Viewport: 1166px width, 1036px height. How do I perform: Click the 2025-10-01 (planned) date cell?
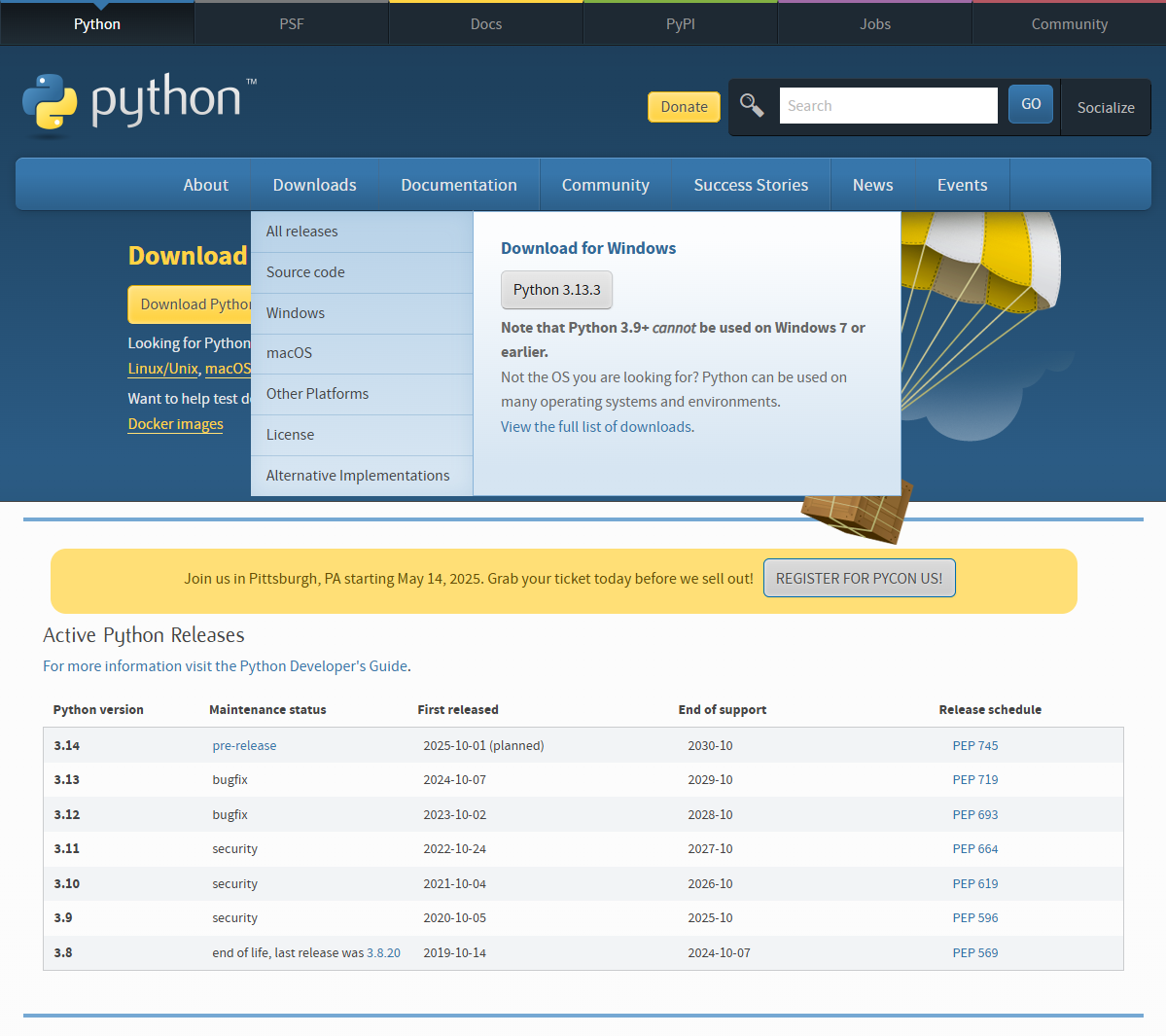click(483, 745)
